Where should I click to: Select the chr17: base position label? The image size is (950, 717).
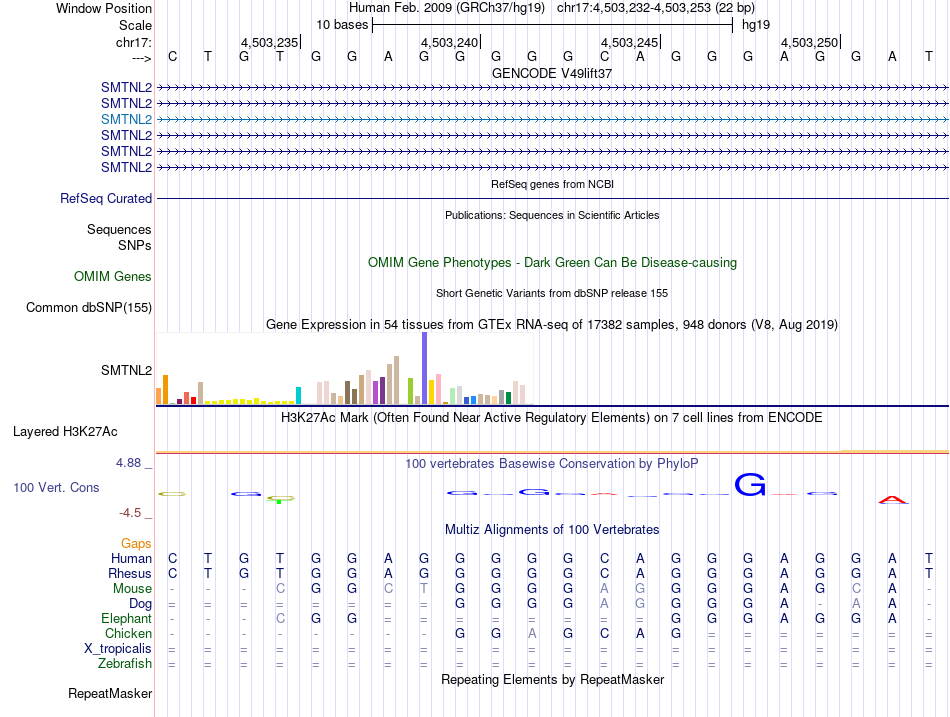[133, 42]
